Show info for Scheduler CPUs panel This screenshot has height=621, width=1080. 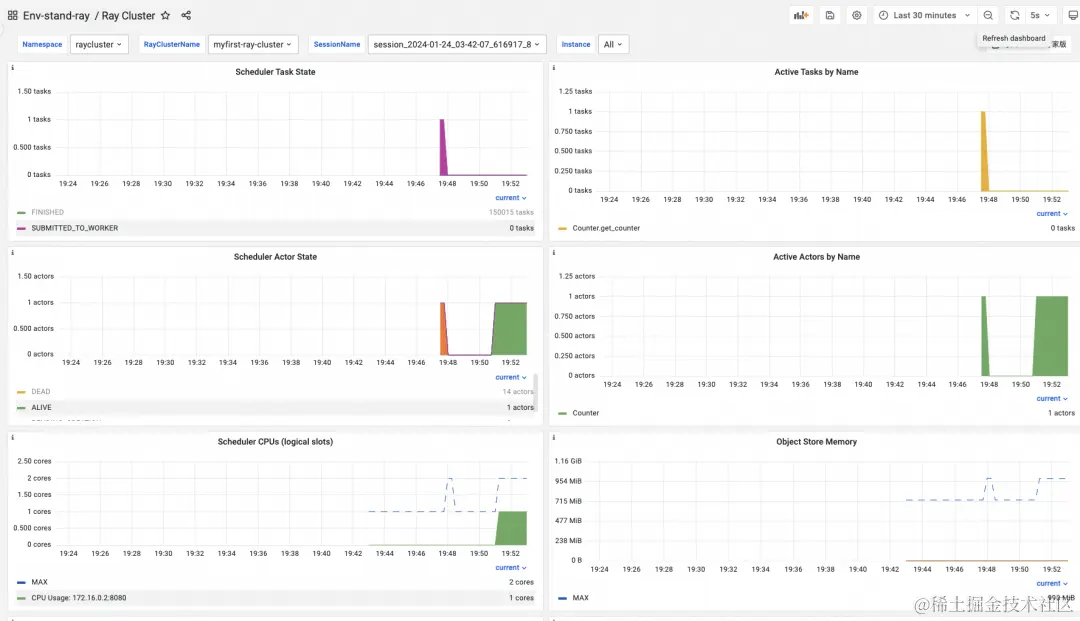pyautogui.click(x=12, y=437)
